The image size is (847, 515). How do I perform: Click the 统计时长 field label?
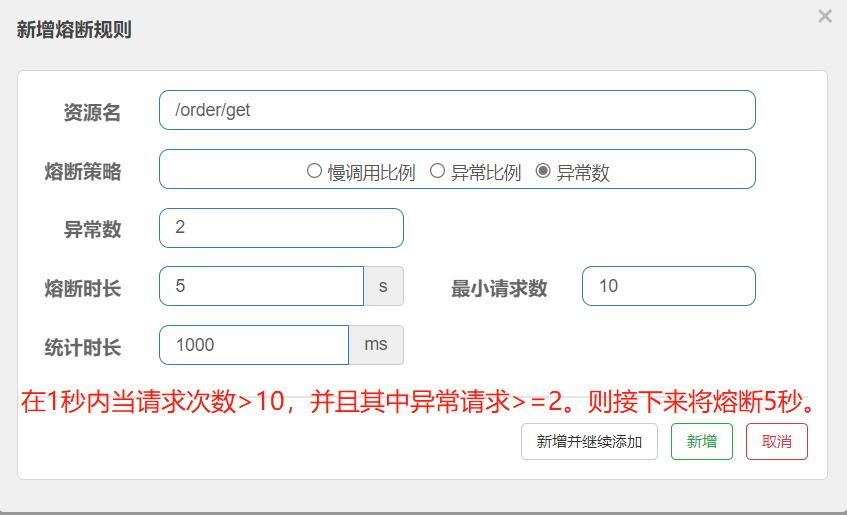coord(83,348)
